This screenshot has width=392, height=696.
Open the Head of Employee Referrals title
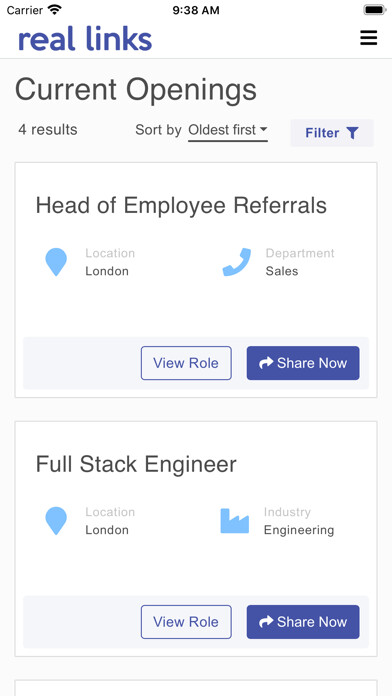click(181, 206)
